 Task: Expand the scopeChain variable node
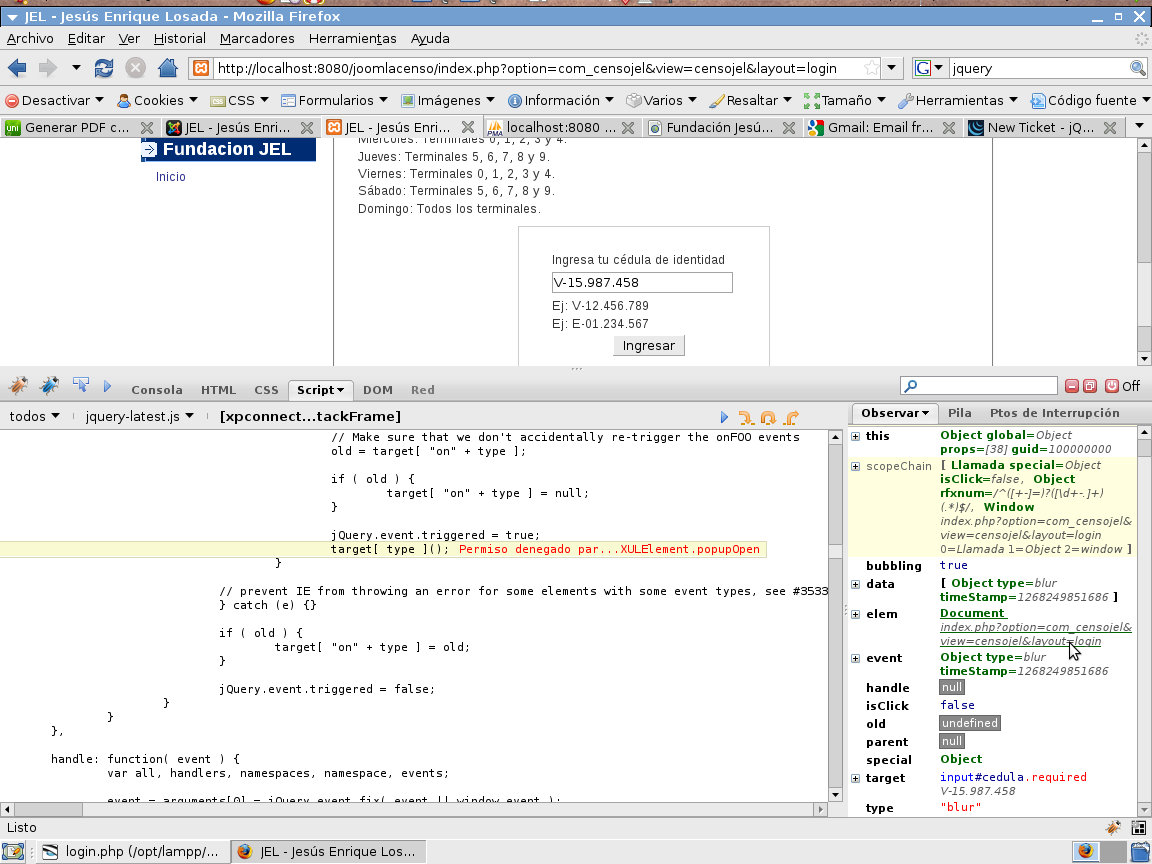coord(855,466)
